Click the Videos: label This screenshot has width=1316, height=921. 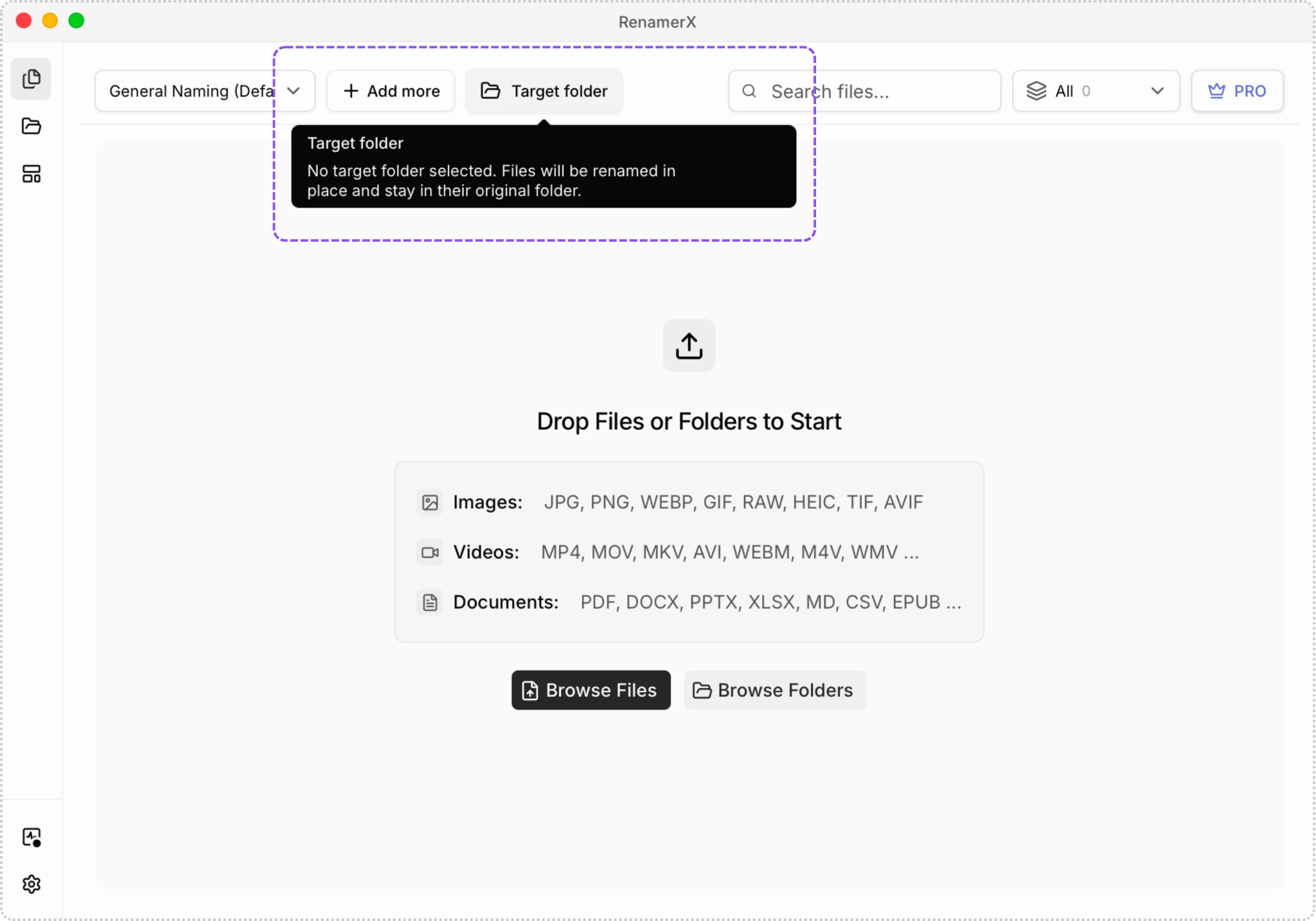tap(486, 552)
